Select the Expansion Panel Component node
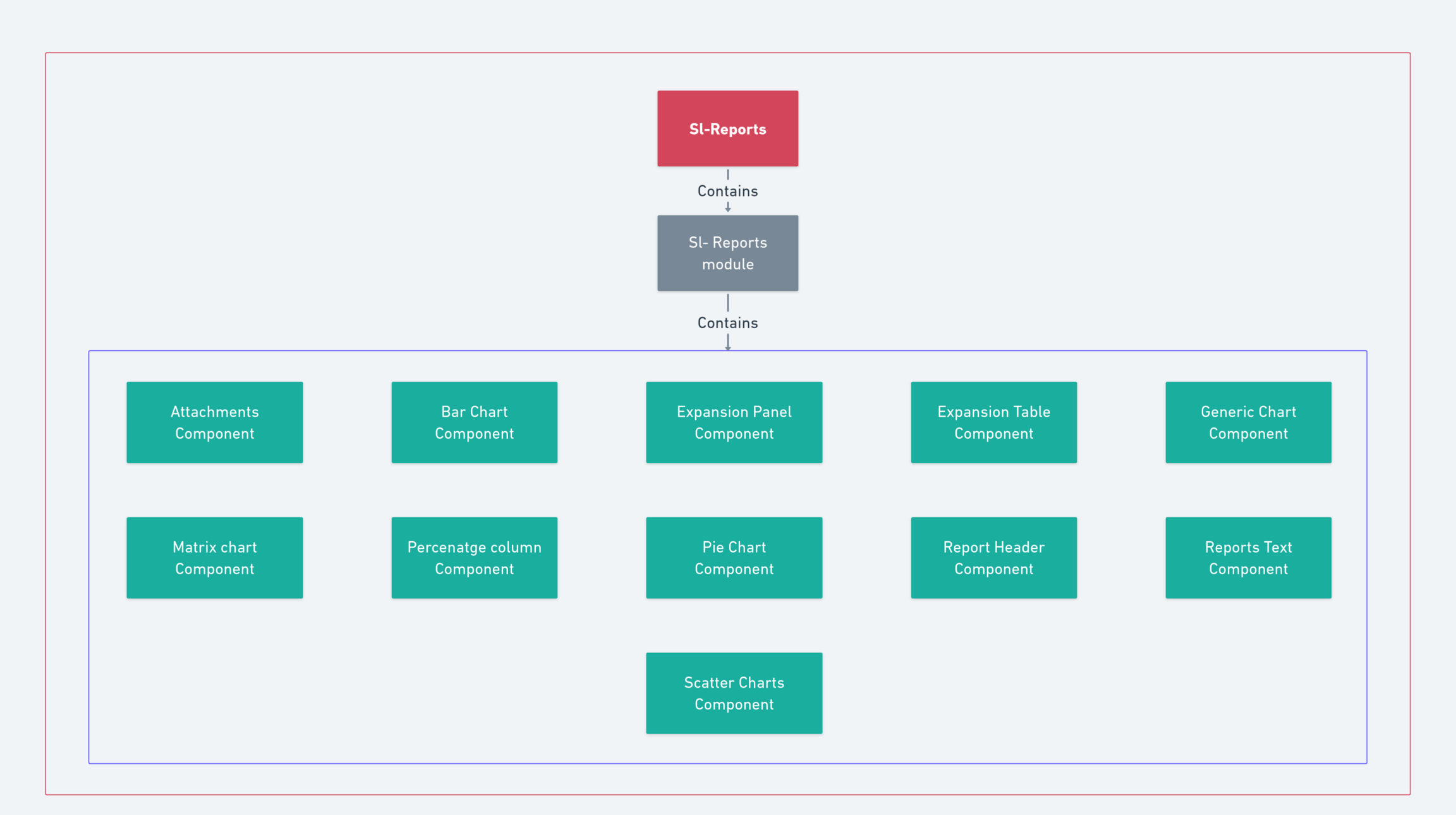The height and width of the screenshot is (815, 1456). (734, 422)
